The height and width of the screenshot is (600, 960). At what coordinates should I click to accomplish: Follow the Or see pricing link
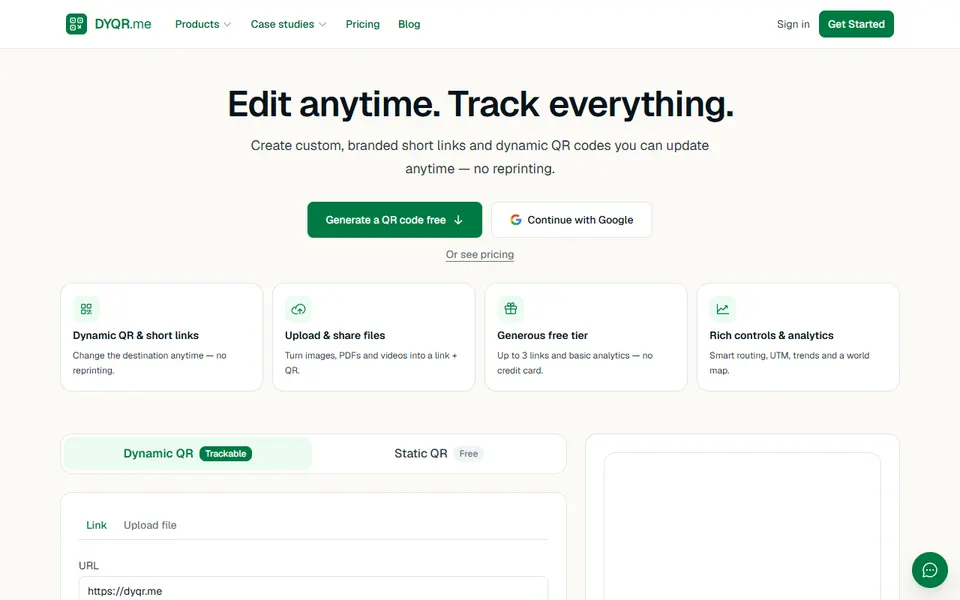click(479, 254)
